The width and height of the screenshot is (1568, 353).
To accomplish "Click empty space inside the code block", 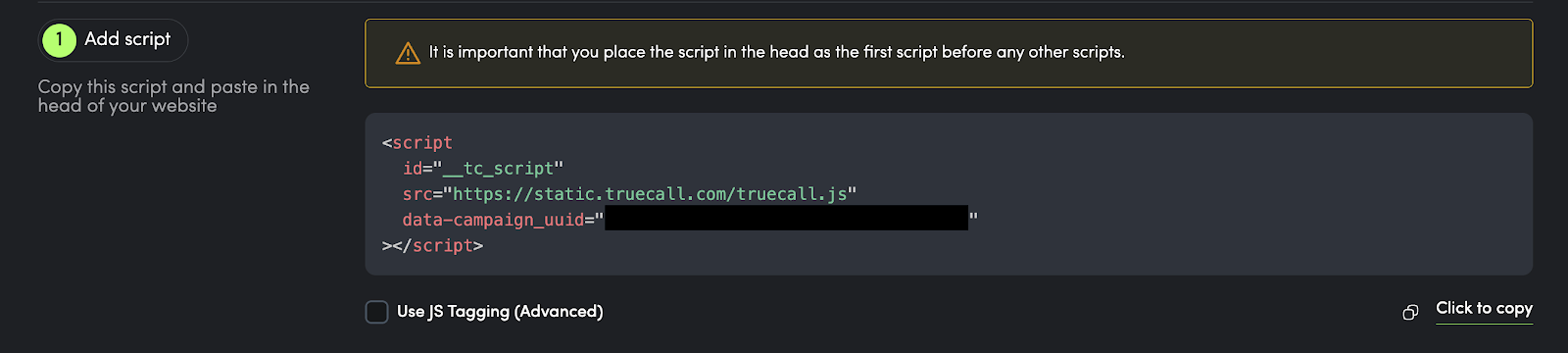I will [x=1225, y=196].
